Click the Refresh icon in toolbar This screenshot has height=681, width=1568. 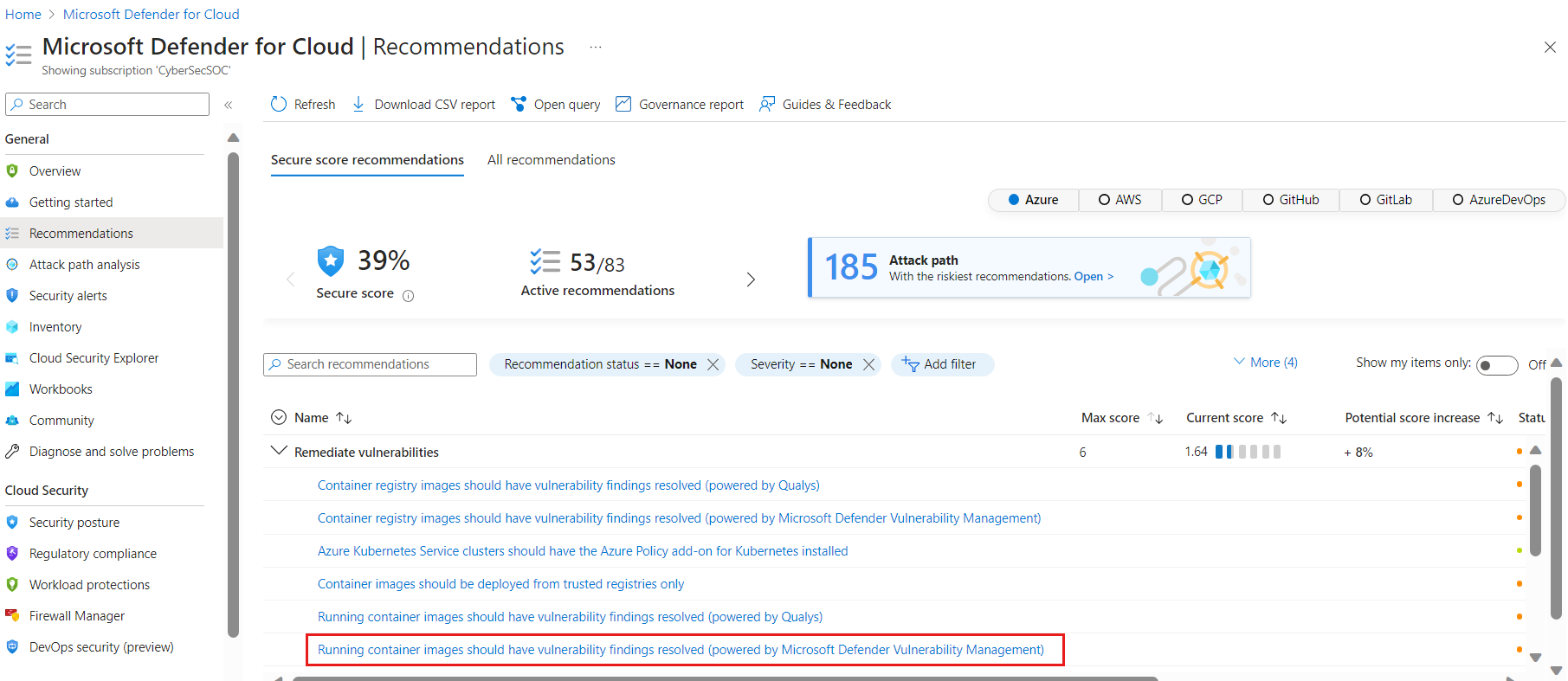pos(278,104)
